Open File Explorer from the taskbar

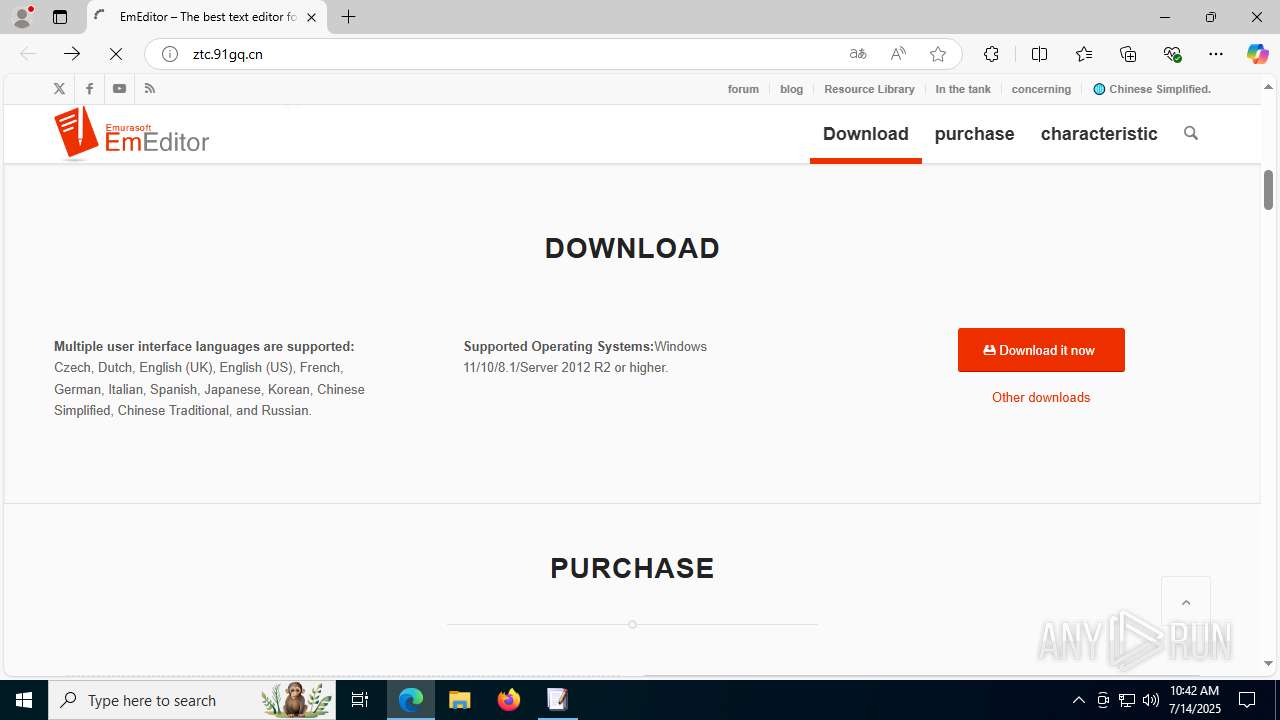pyautogui.click(x=460, y=700)
